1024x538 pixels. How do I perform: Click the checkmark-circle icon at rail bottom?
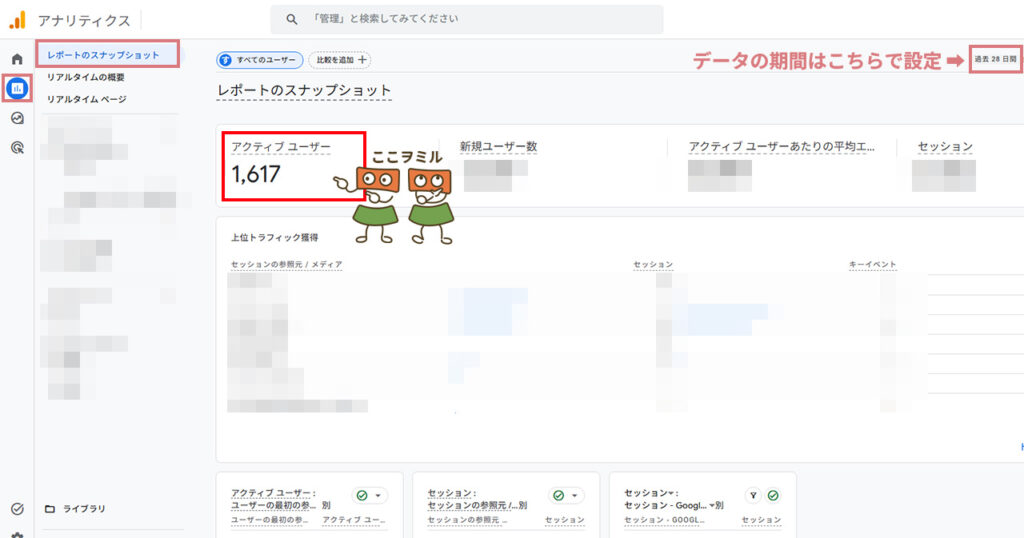coord(18,509)
